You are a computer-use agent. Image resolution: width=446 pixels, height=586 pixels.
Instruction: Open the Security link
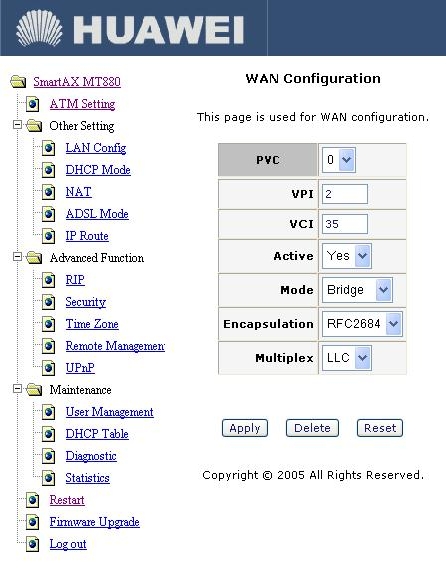86,302
